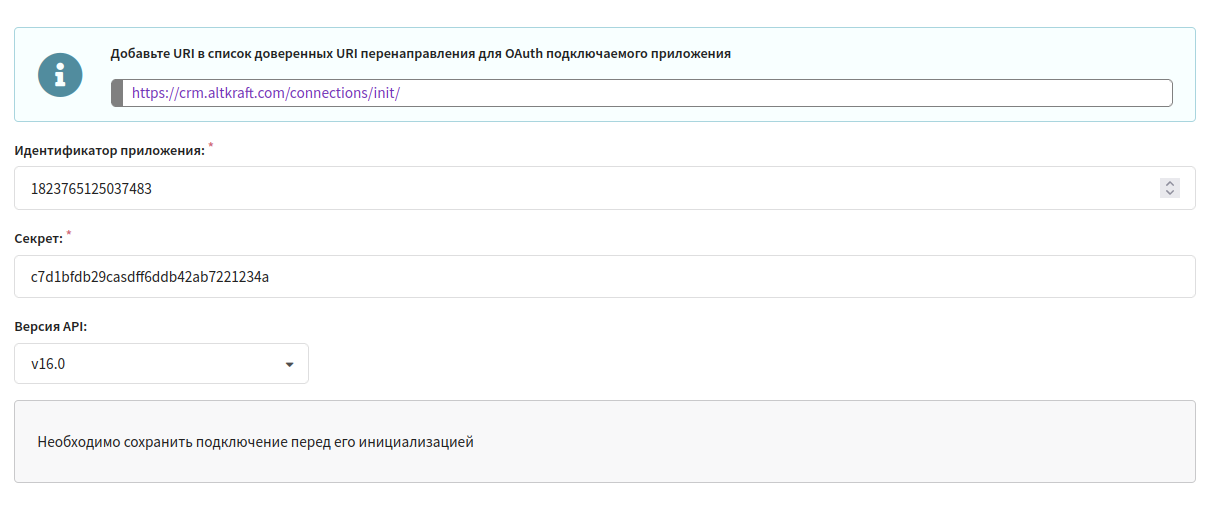Click the round info icon in the banner
Screen dimensions: 1210x509
pos(60,75)
